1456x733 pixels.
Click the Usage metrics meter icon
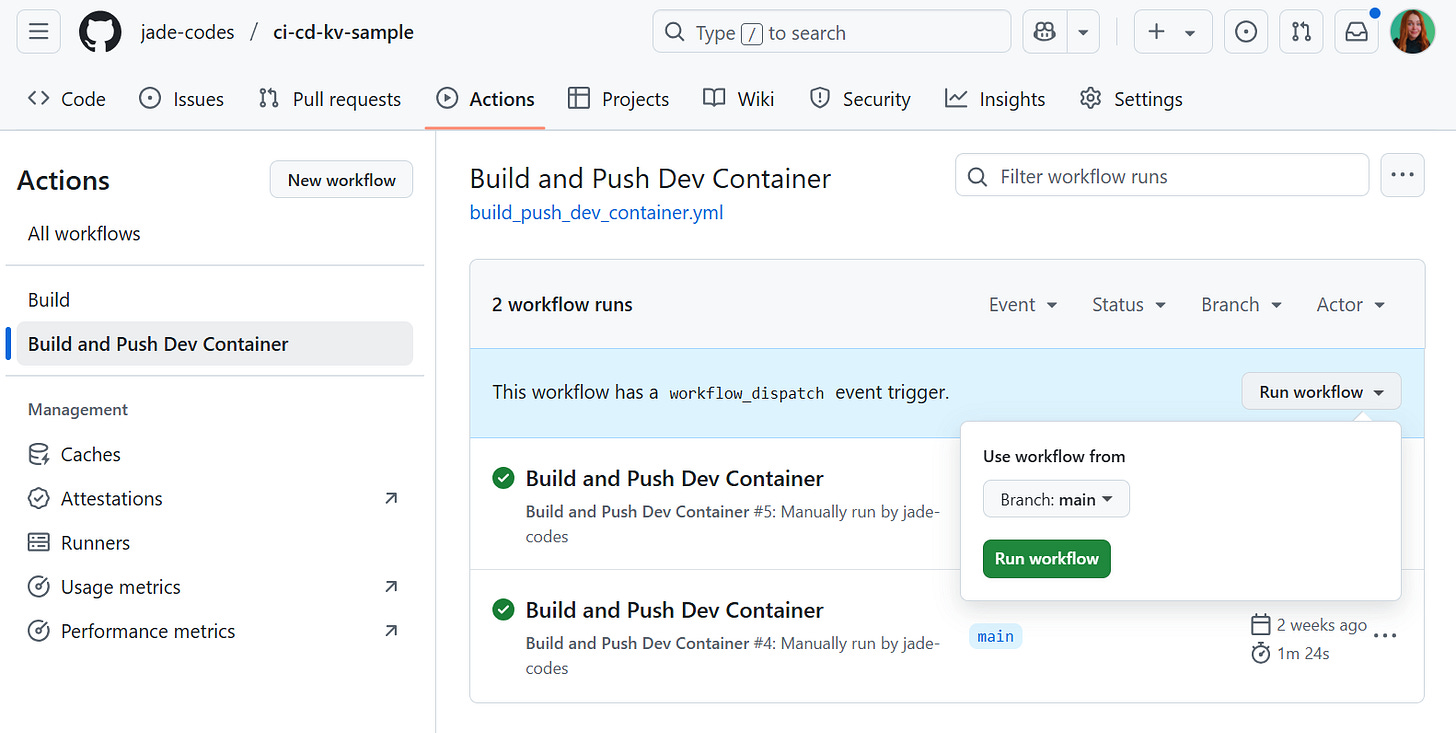pos(39,587)
